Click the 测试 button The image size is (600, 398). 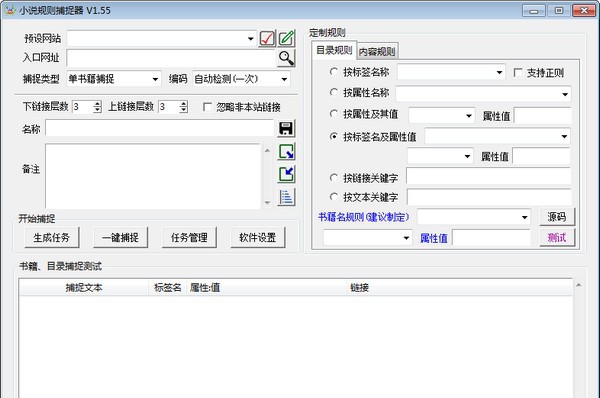pyautogui.click(x=557, y=238)
